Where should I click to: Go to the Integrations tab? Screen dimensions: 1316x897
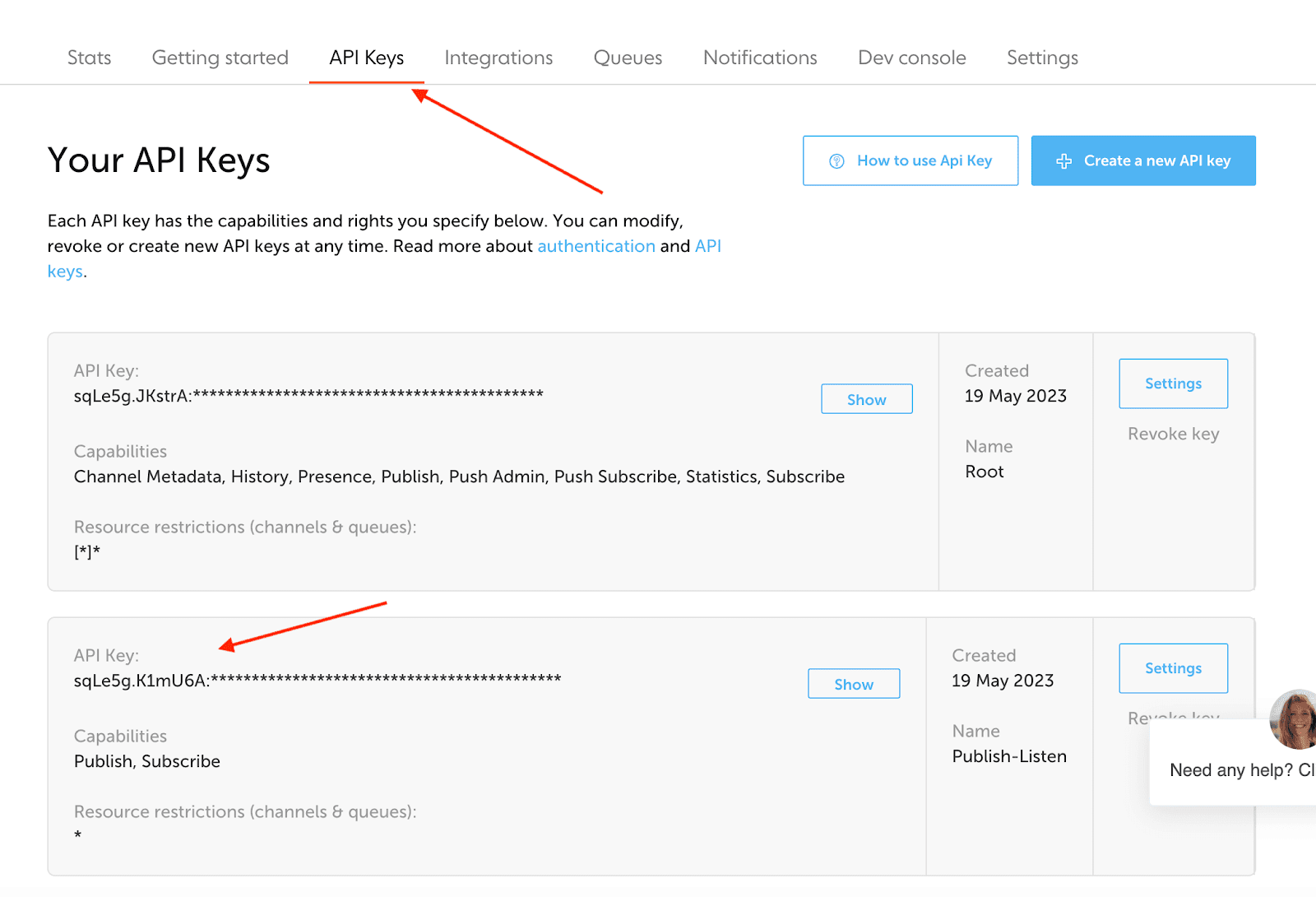[x=498, y=58]
